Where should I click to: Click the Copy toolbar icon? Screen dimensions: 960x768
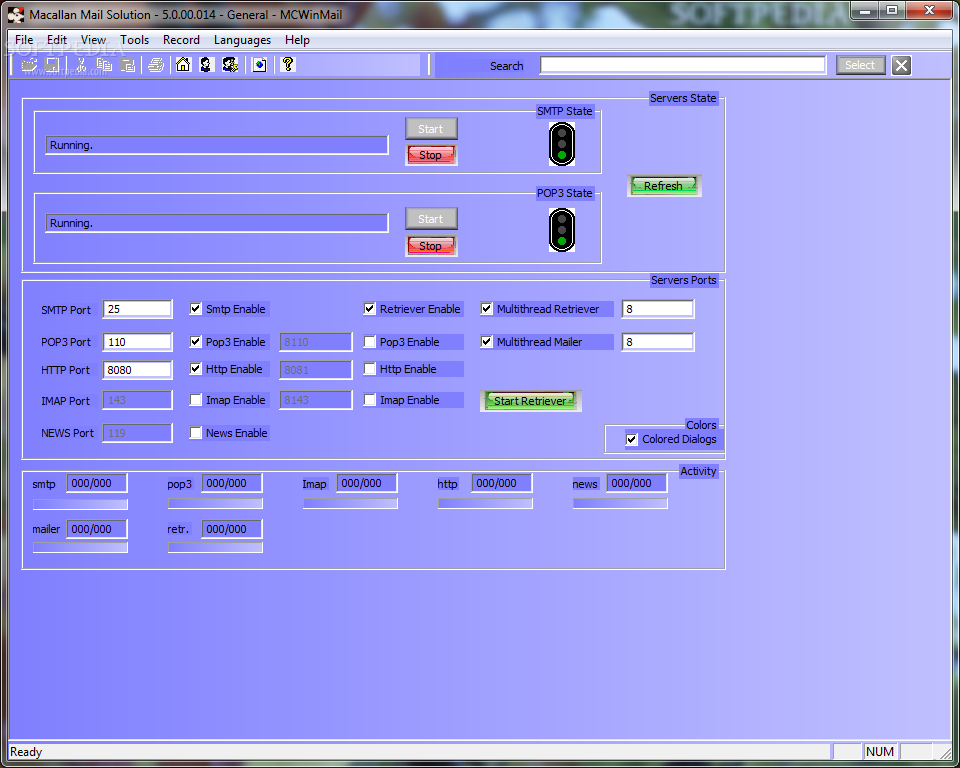tap(104, 65)
